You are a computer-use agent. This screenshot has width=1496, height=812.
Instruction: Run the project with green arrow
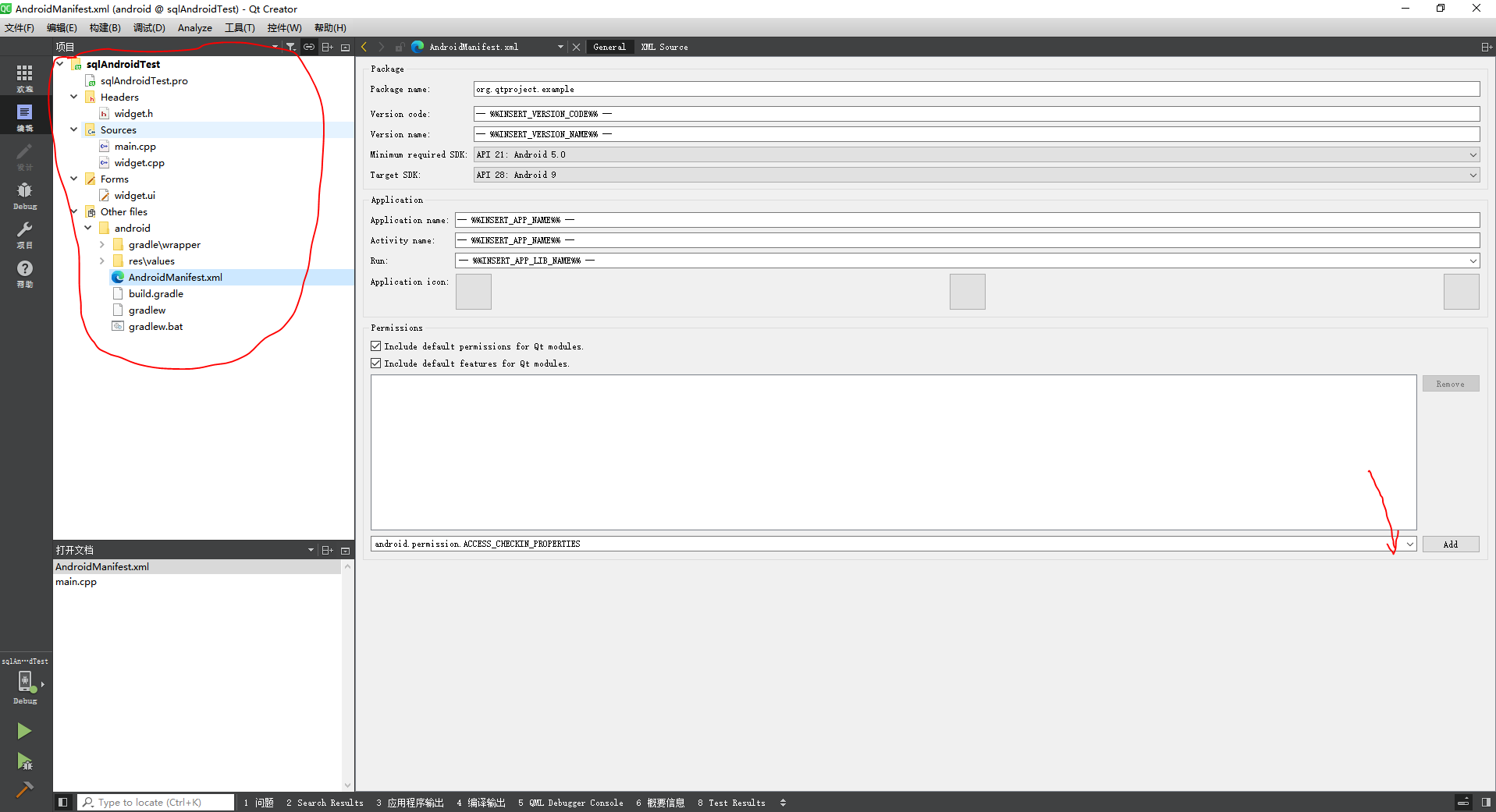[24, 731]
